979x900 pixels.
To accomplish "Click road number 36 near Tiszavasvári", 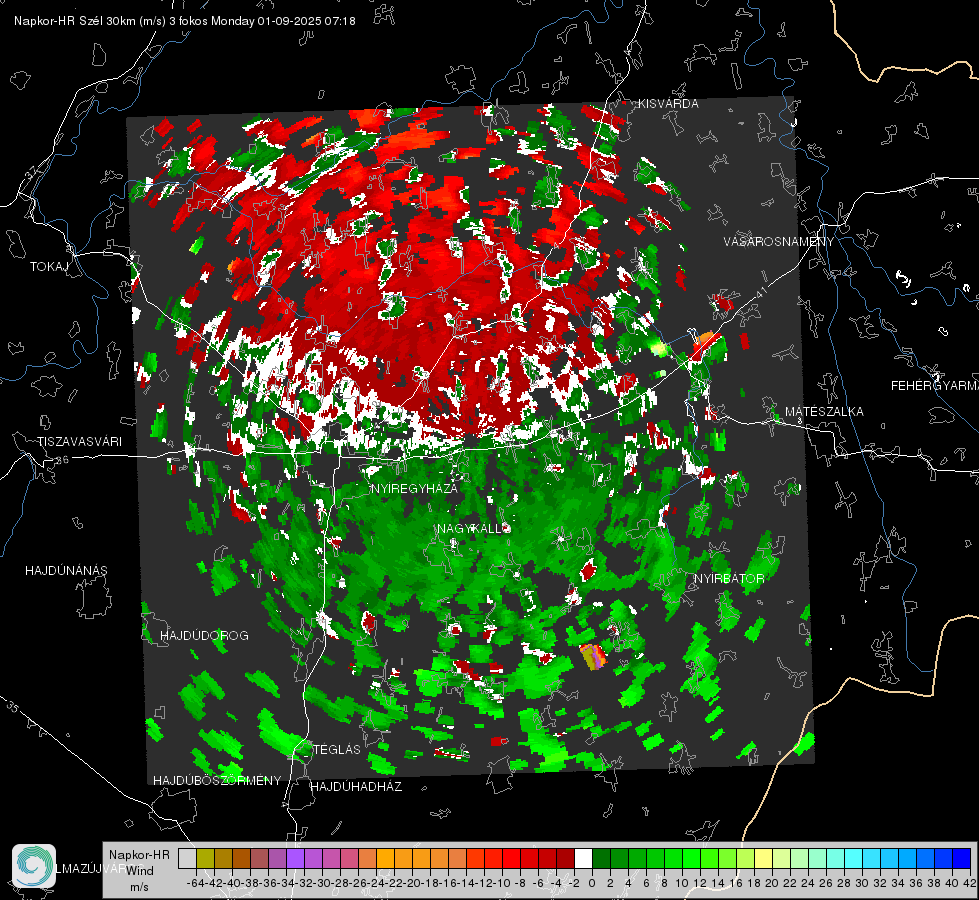I will pyautogui.click(x=62, y=460).
